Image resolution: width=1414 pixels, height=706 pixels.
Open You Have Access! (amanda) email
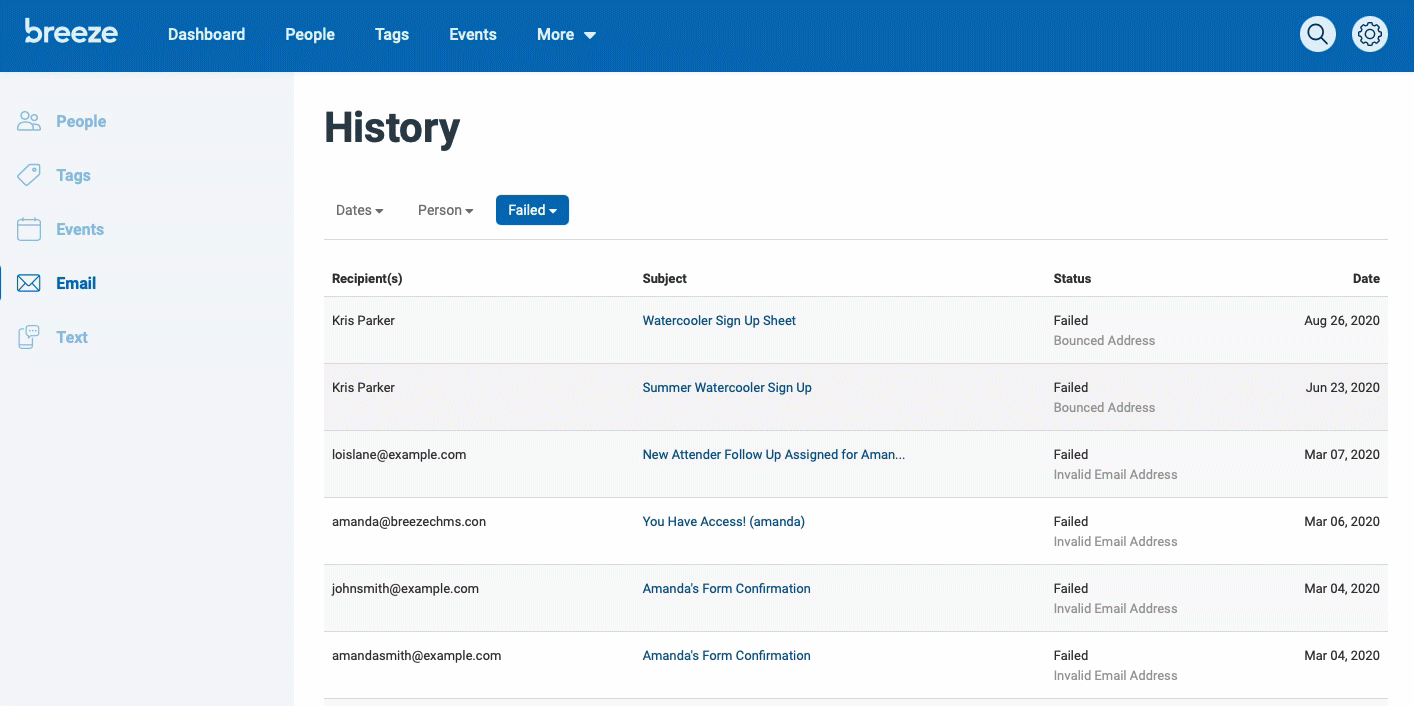[723, 522]
